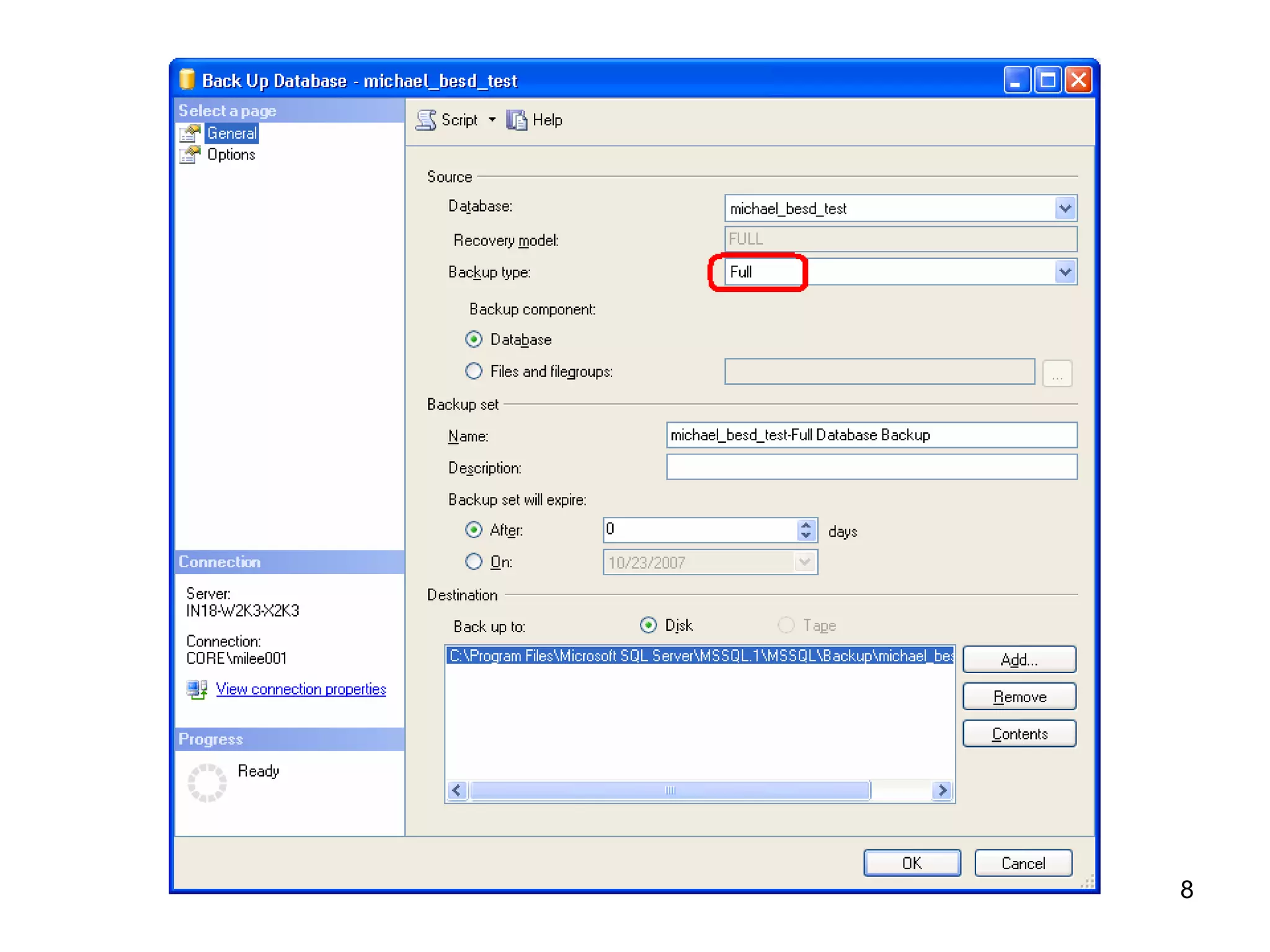Click the destination horizontal scrollbar thumb
Image resolution: width=1270 pixels, height=952 pixels.
coord(670,790)
